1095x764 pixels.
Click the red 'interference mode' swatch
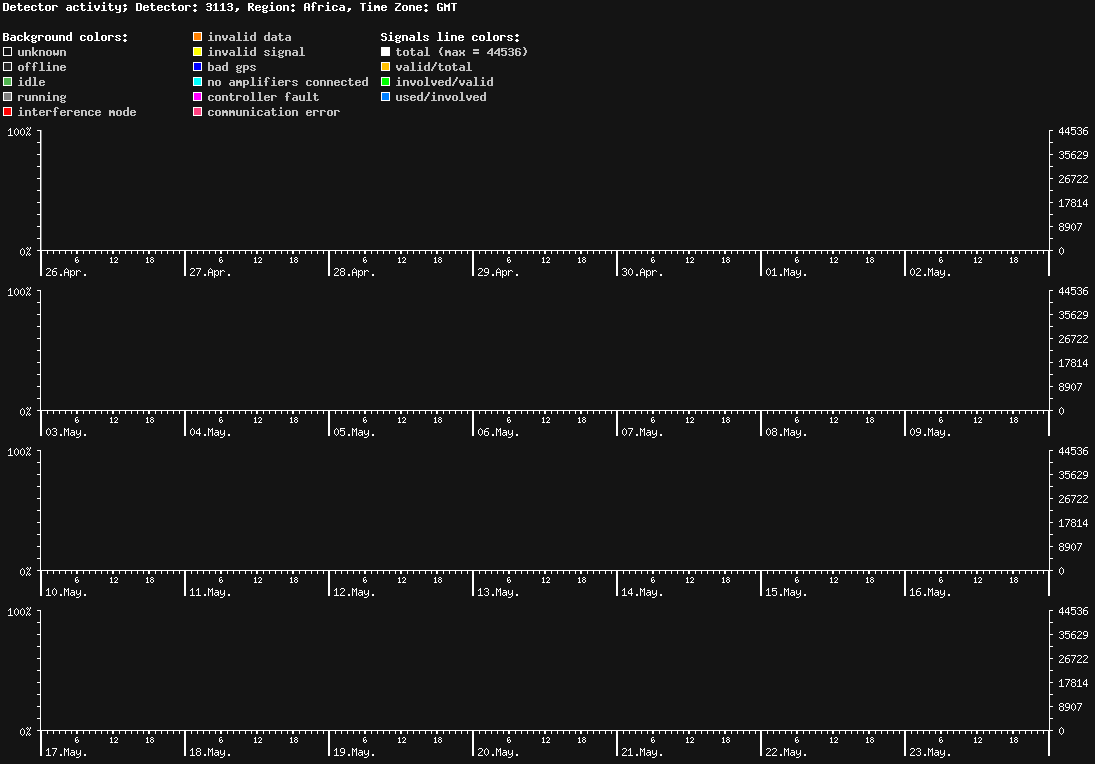tap(8, 112)
